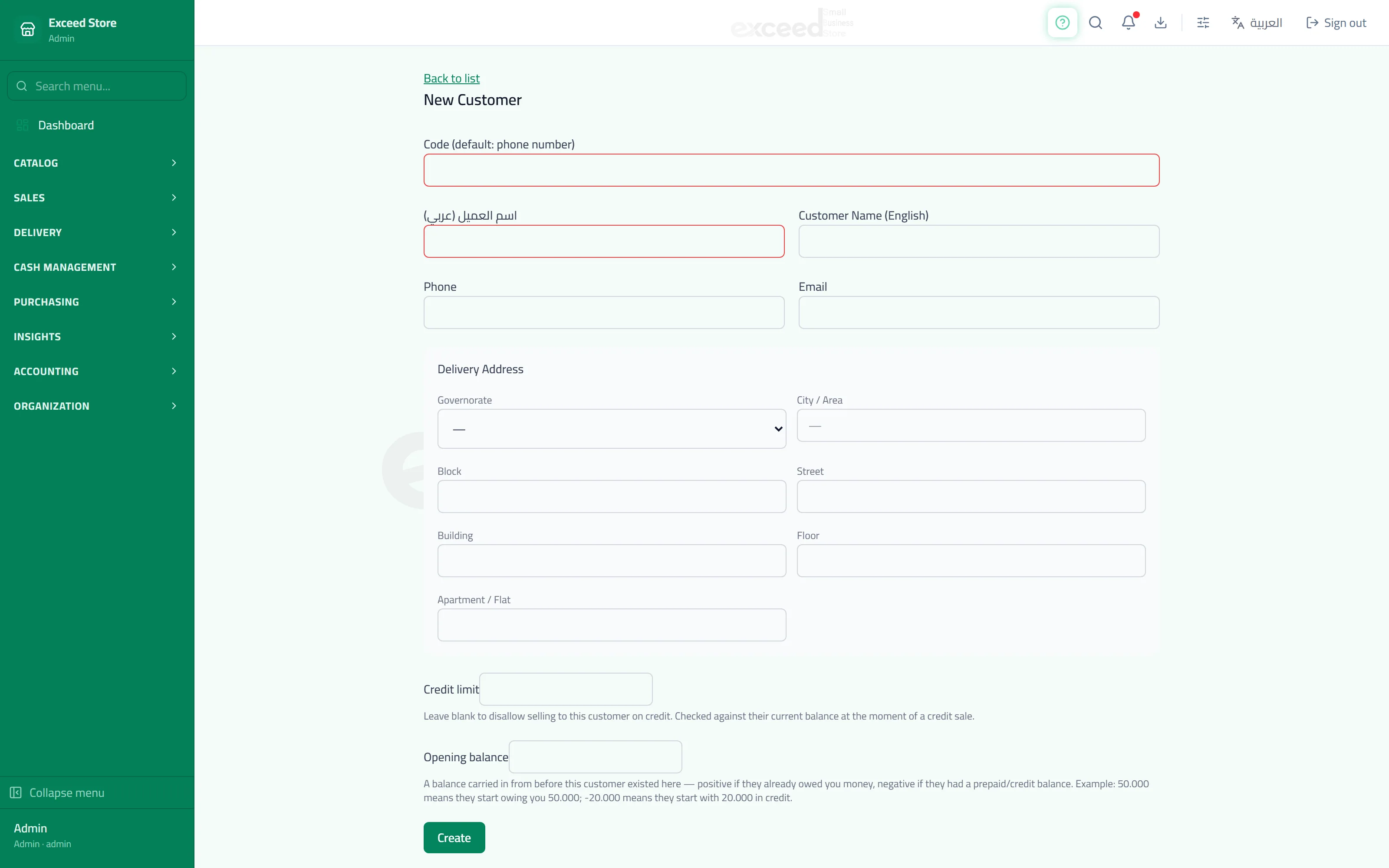Click the sign out arrow icon
This screenshot has height=868, width=1389.
[1312, 23]
